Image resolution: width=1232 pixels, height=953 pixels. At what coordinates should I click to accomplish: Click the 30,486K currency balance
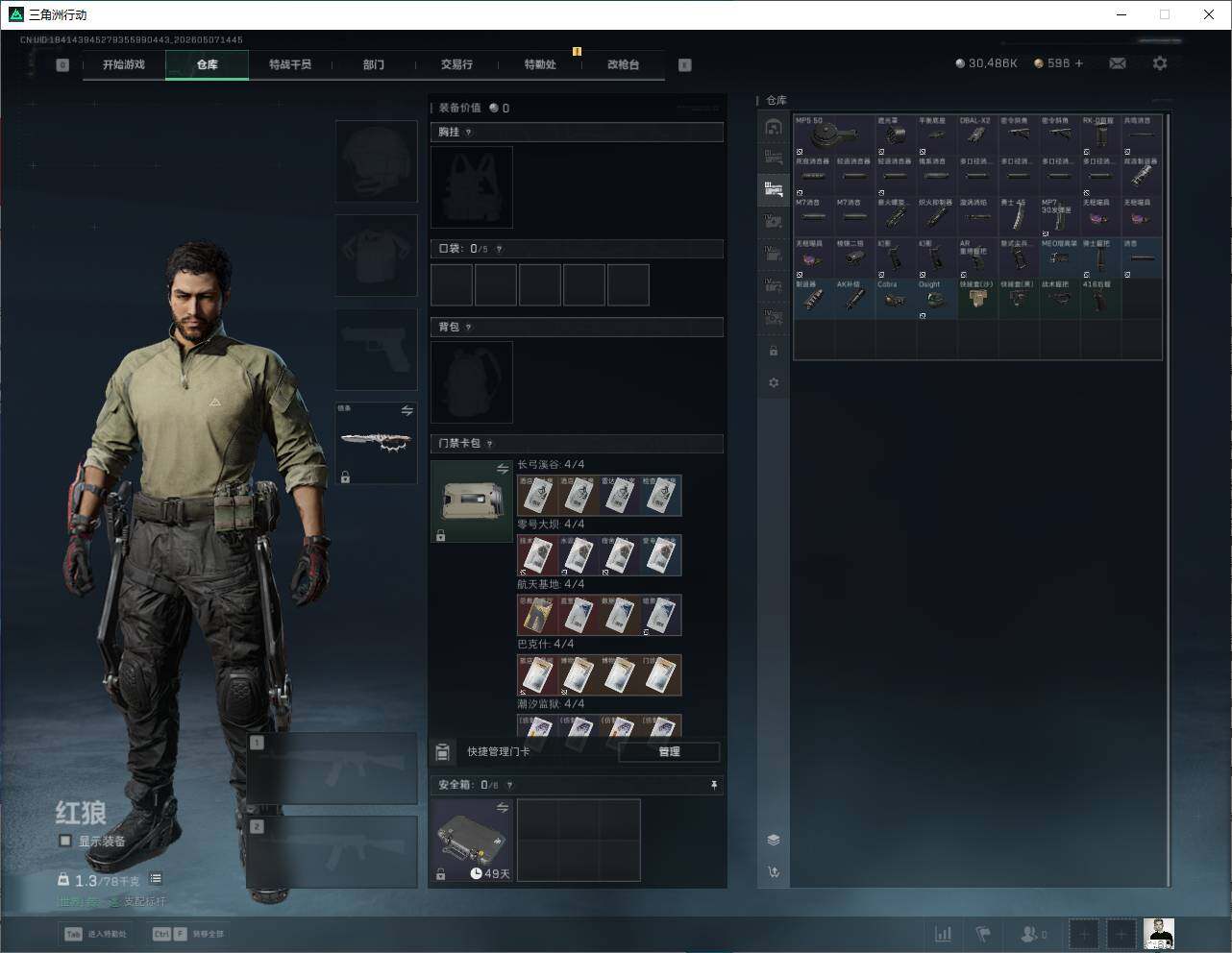pyautogui.click(x=987, y=63)
